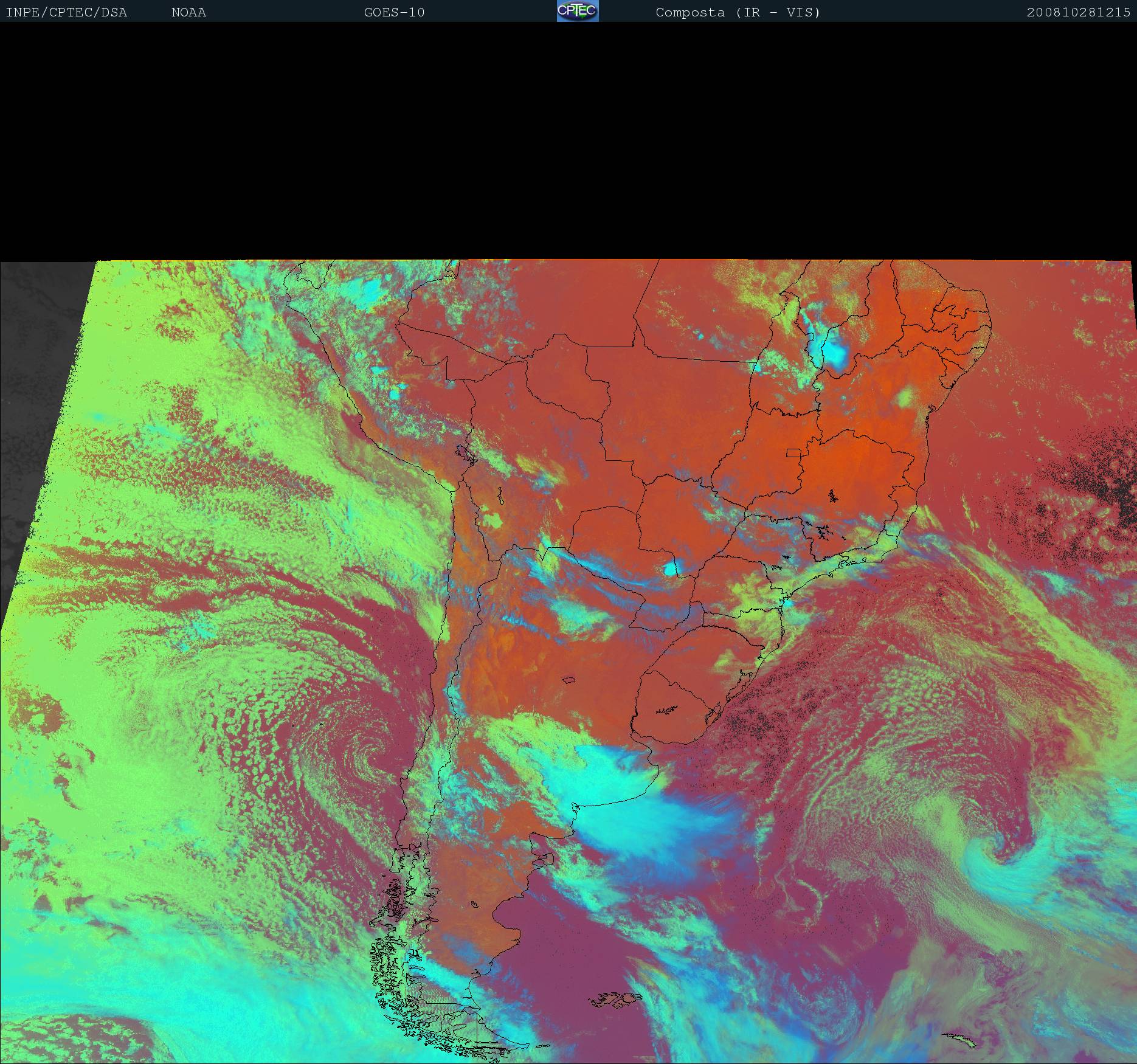Click the INPE/CPTEC/DSA header label

(x=66, y=12)
